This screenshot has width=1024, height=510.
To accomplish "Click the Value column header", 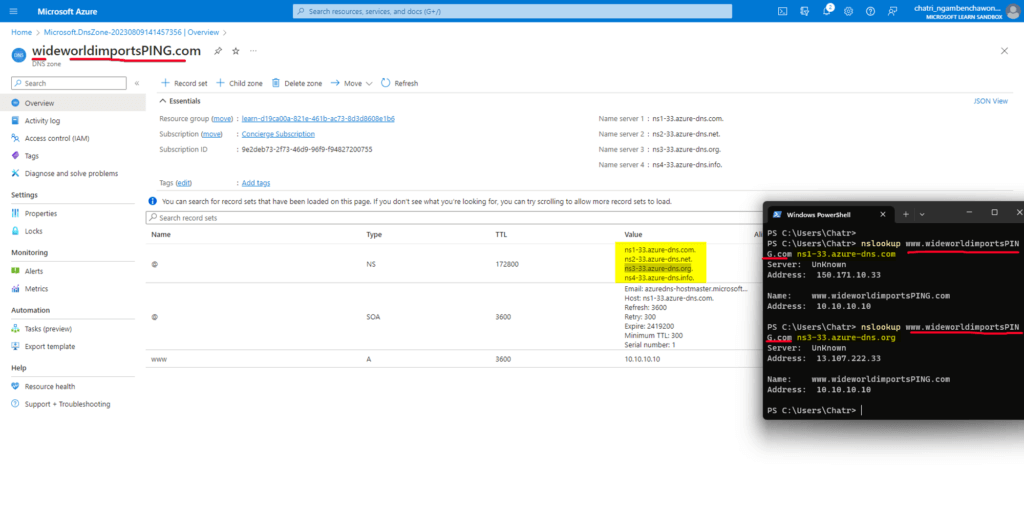I will [x=633, y=234].
